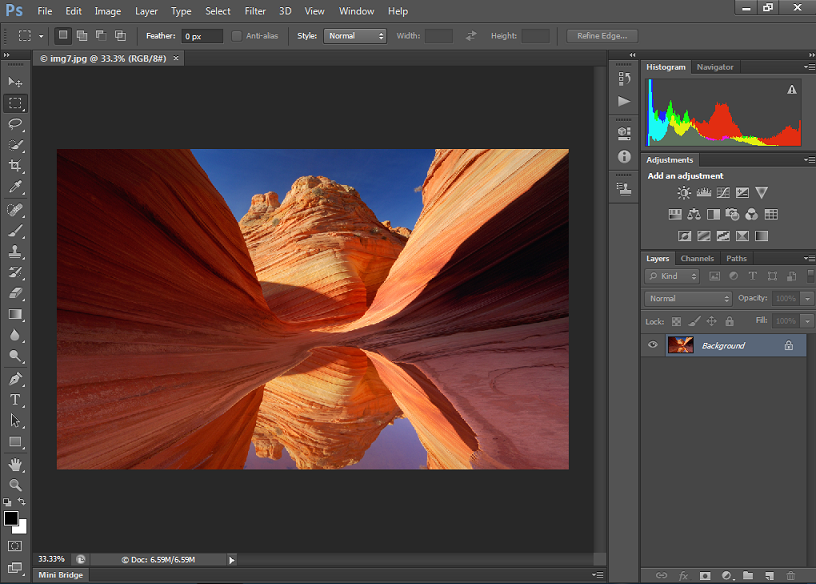
Task: Enable the Anti-alias checkbox
Action: click(x=236, y=35)
